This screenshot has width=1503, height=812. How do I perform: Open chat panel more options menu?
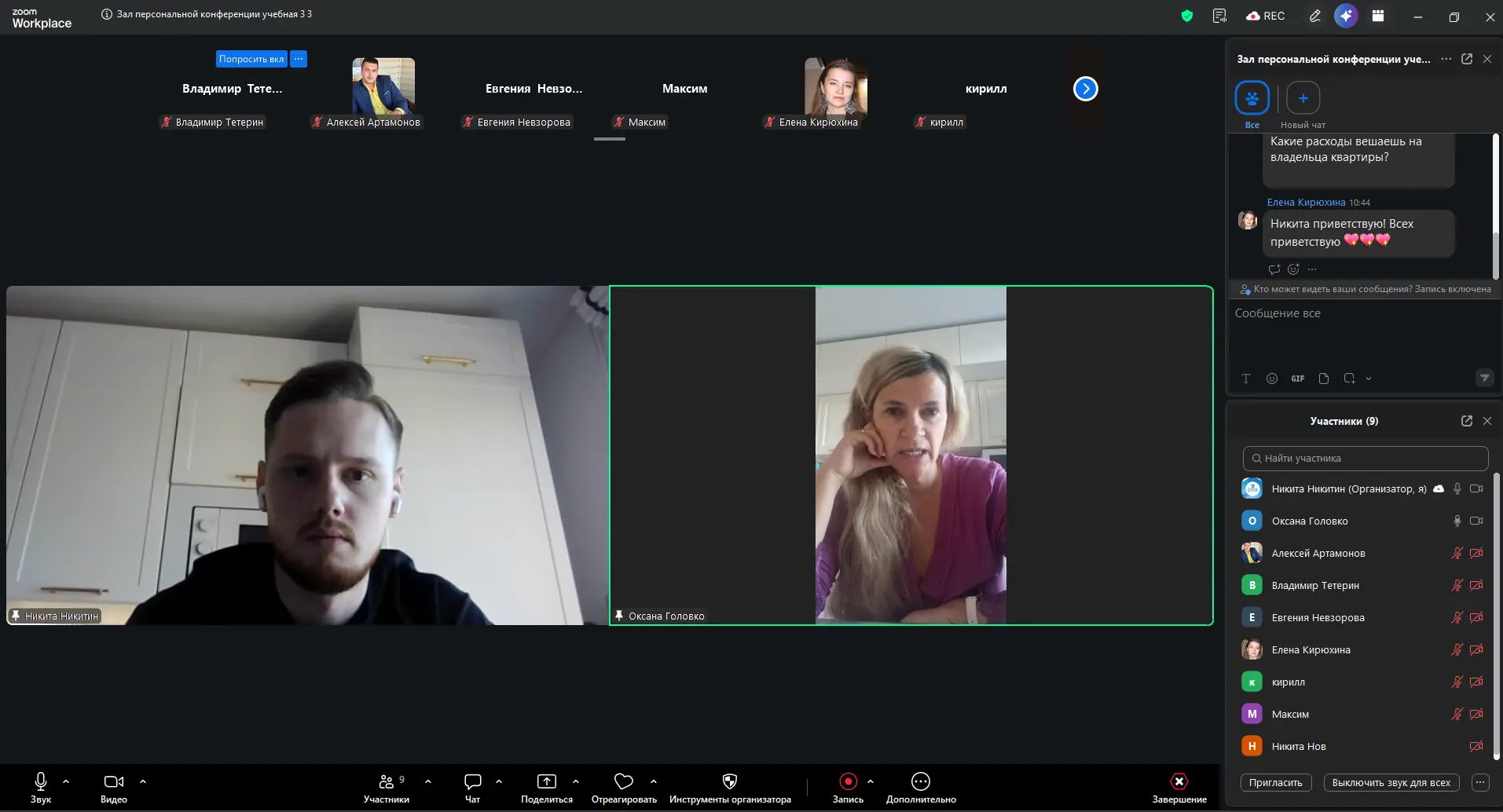click(x=1446, y=59)
